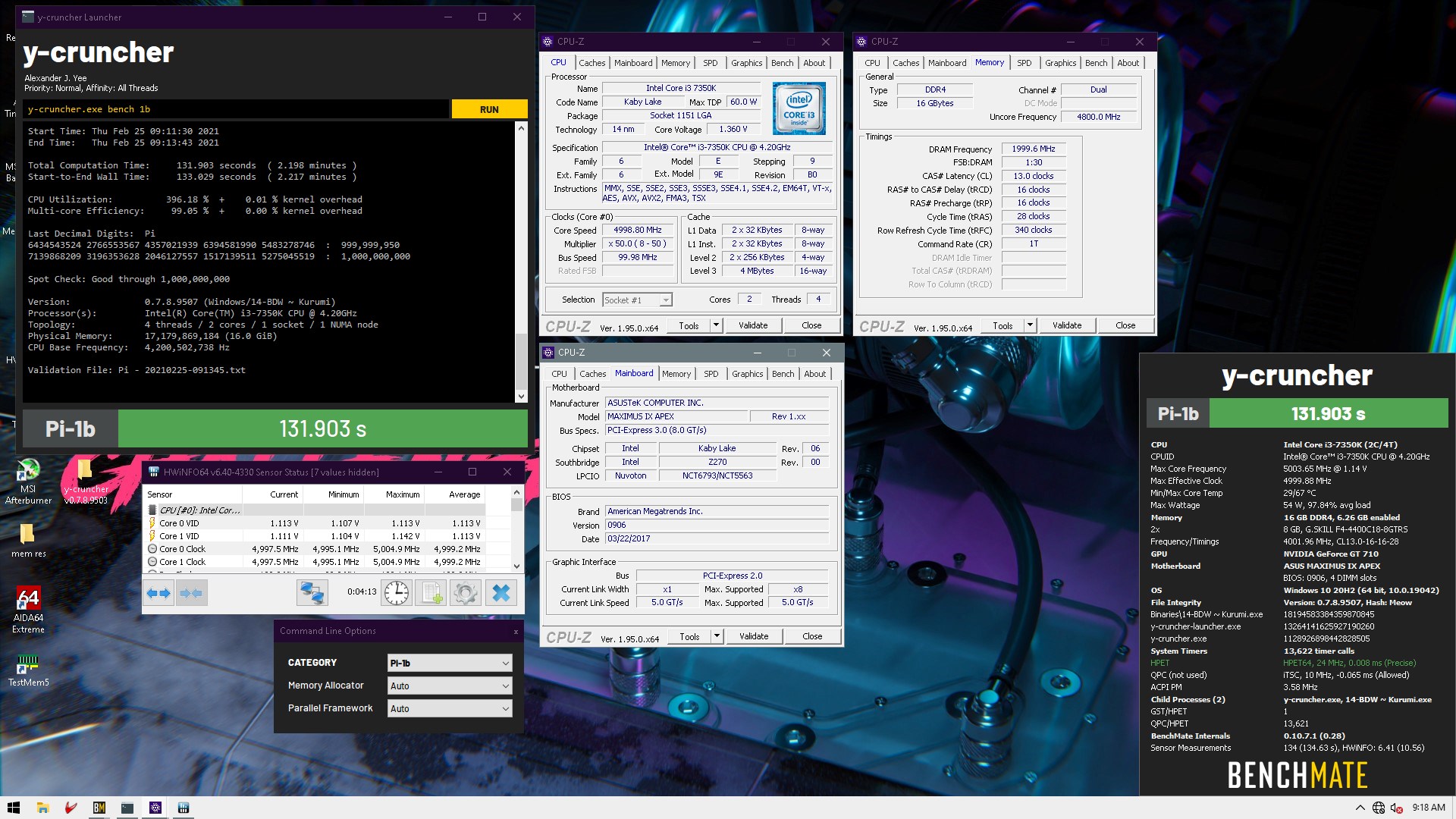Close HWiNFO sensors with blue X icon

pos(501,593)
